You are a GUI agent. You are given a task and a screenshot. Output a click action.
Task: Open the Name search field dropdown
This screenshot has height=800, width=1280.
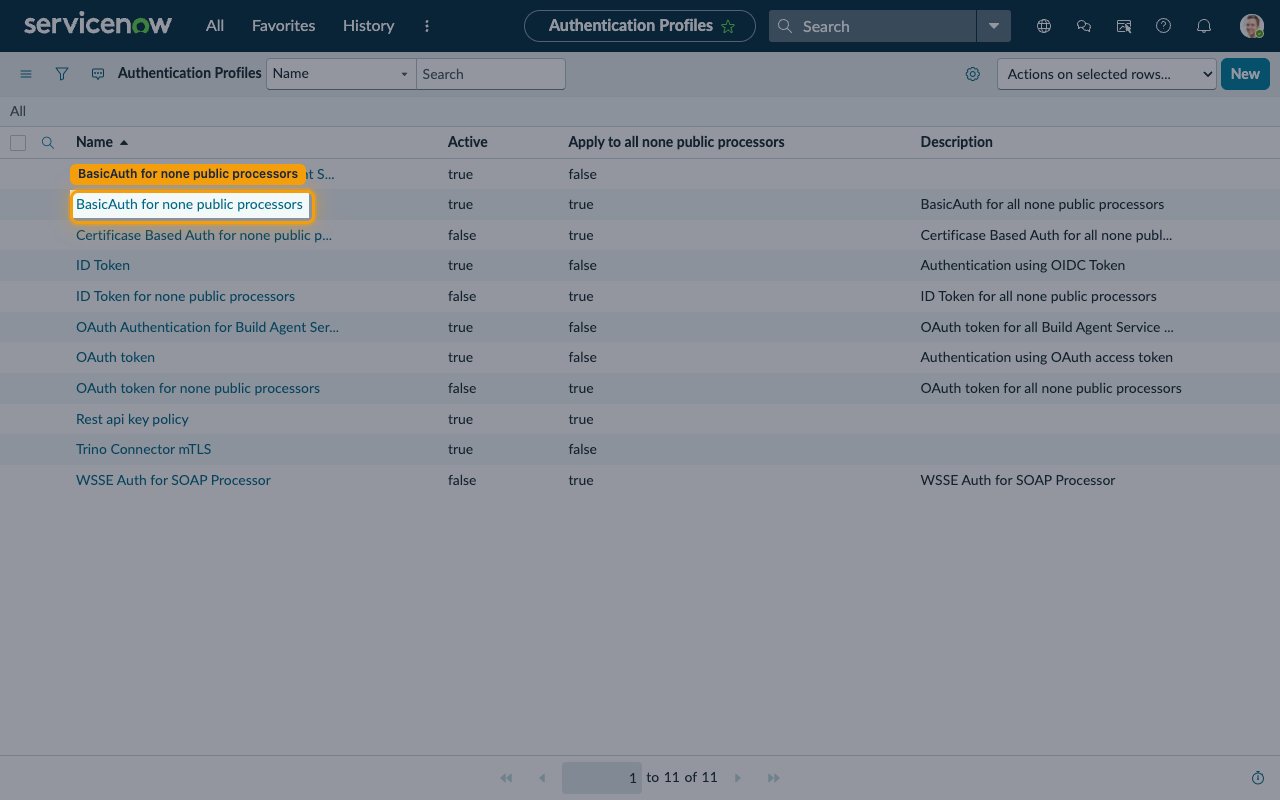pyautogui.click(x=341, y=74)
